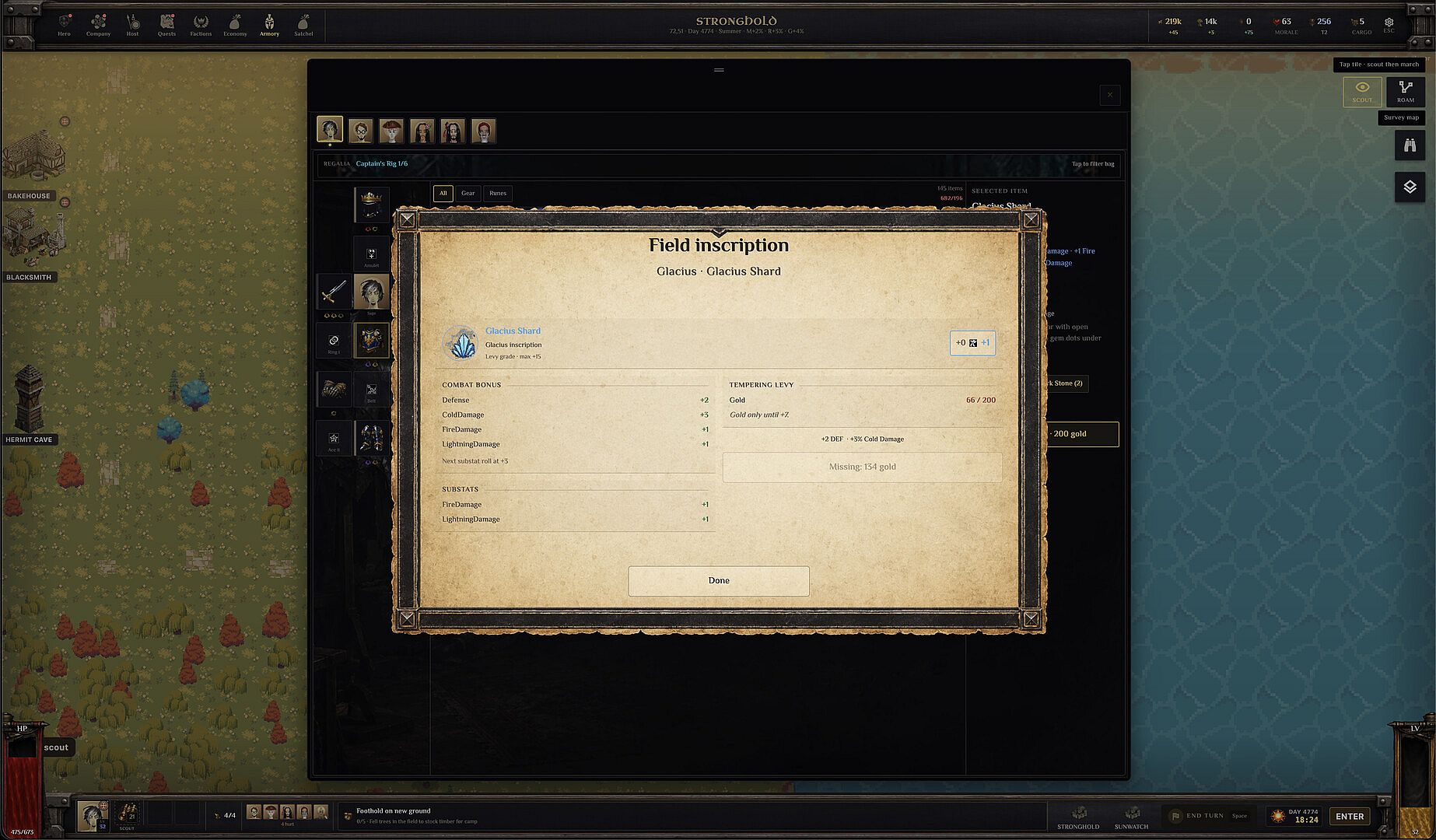
Task: Select the Ring I equipment slot
Action: click(334, 341)
